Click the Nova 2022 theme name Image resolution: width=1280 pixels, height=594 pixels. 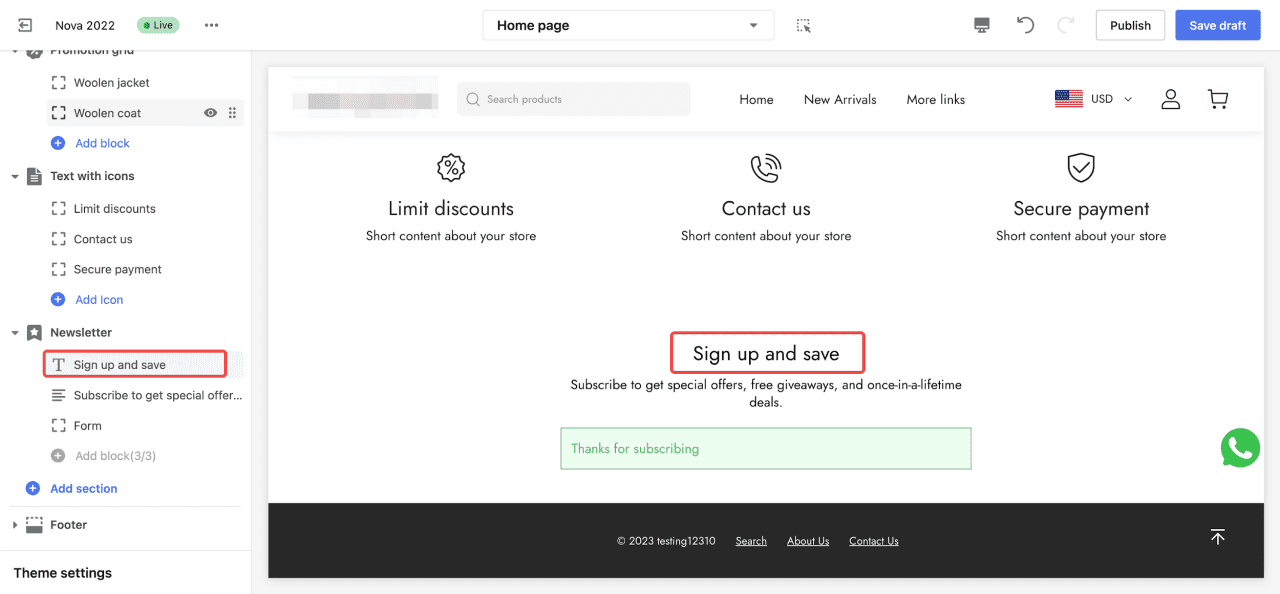(x=85, y=25)
